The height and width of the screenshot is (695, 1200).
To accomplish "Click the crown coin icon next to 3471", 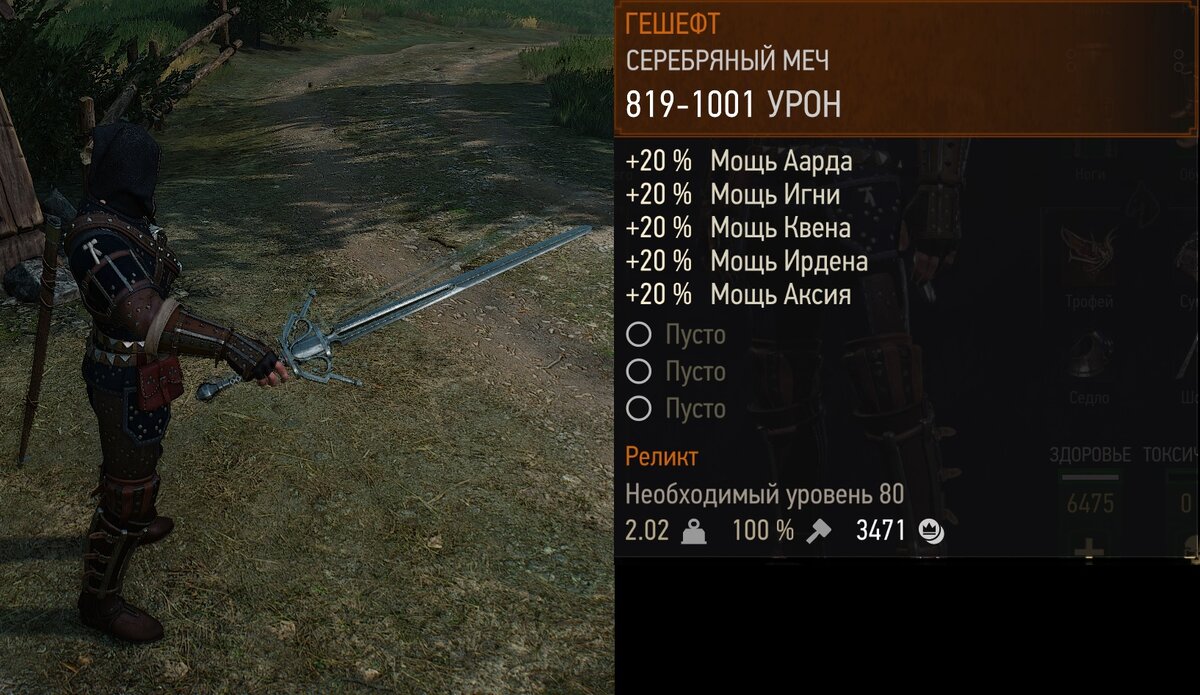I will pyautogui.click(x=931, y=531).
